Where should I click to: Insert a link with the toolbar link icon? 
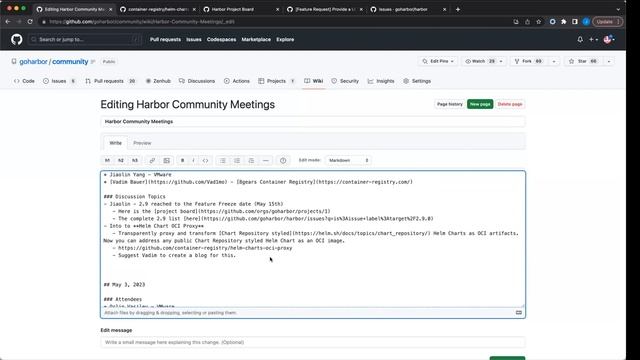(x=152, y=160)
